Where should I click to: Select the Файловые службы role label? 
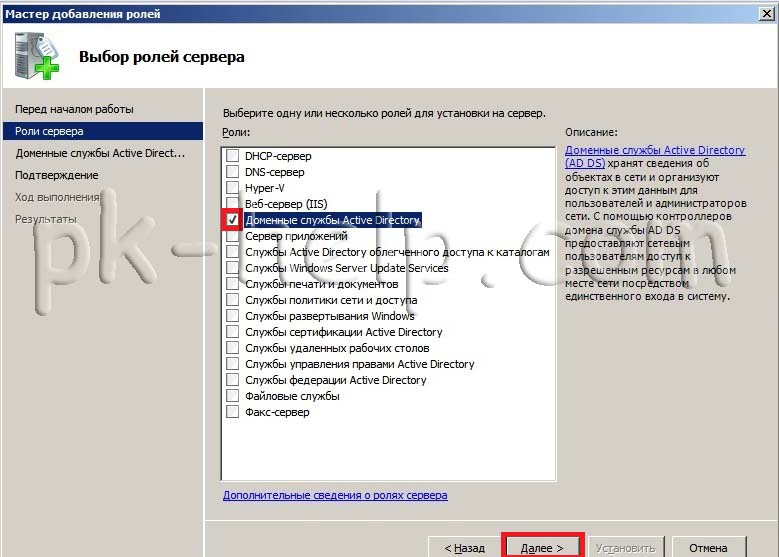(x=292, y=396)
